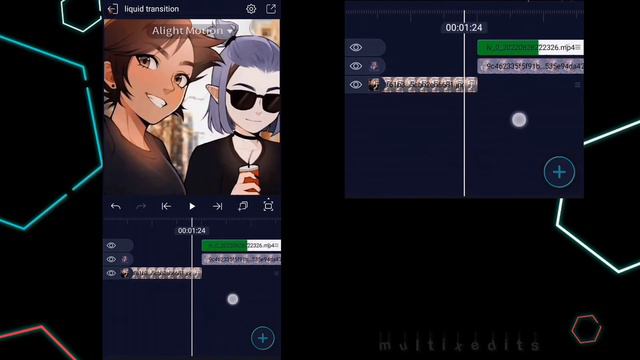Viewport: 640px width, 360px height.
Task: Select the green 22326.mp4 clip in zoomed timeline
Action: (530, 47)
